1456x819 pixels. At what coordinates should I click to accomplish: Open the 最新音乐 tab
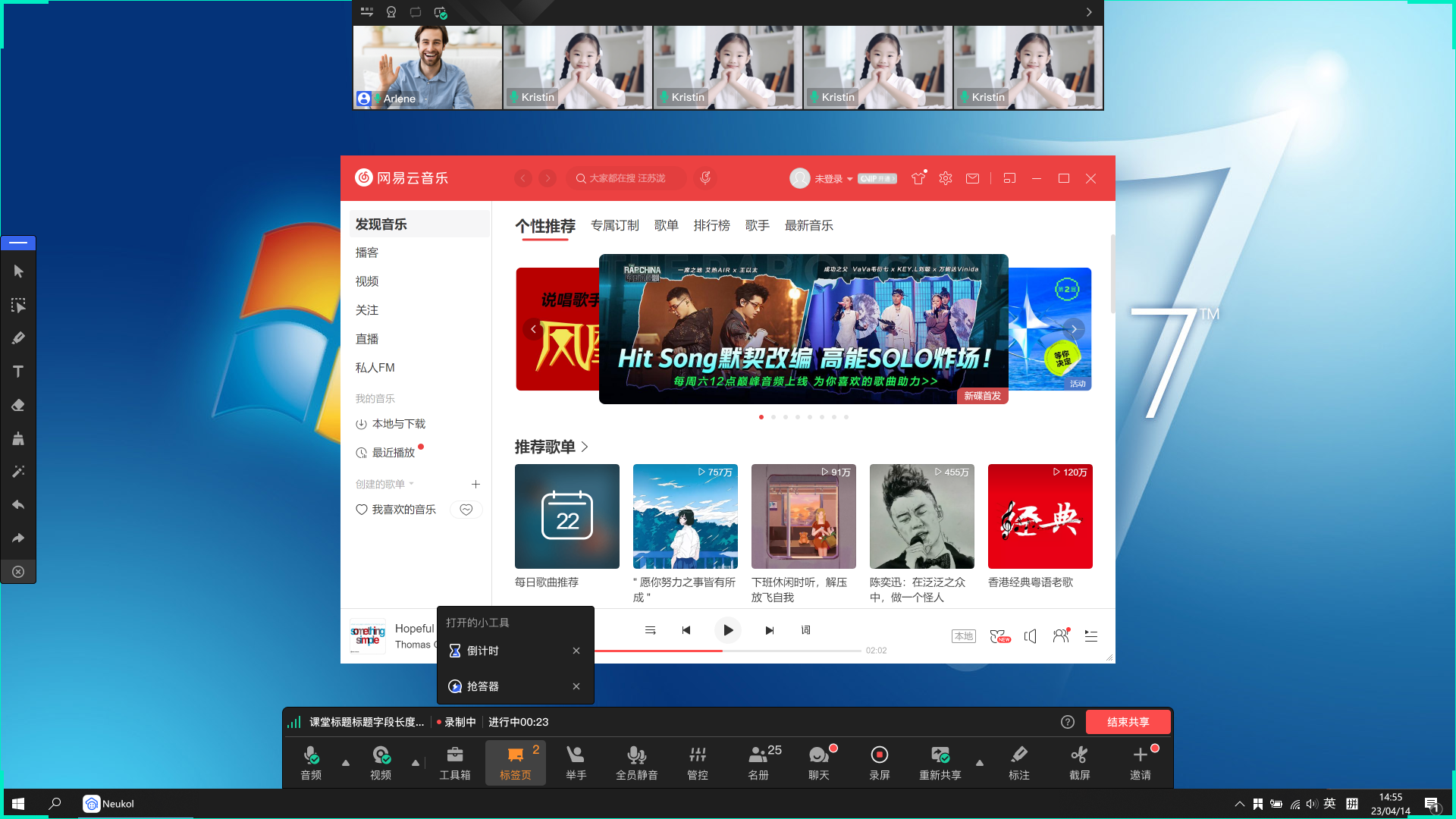coord(809,225)
